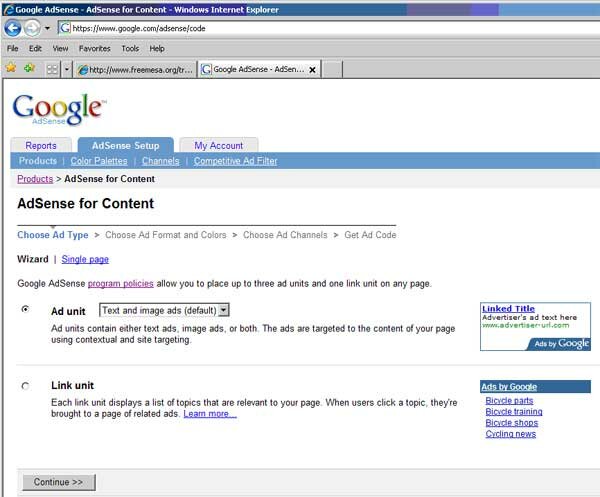Click the Choose Ad Format and Colors step

coord(166,235)
